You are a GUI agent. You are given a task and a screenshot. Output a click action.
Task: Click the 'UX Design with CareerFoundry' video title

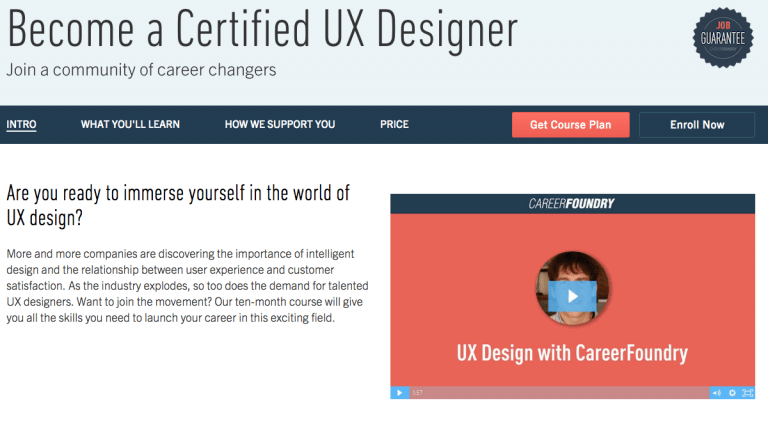click(572, 353)
